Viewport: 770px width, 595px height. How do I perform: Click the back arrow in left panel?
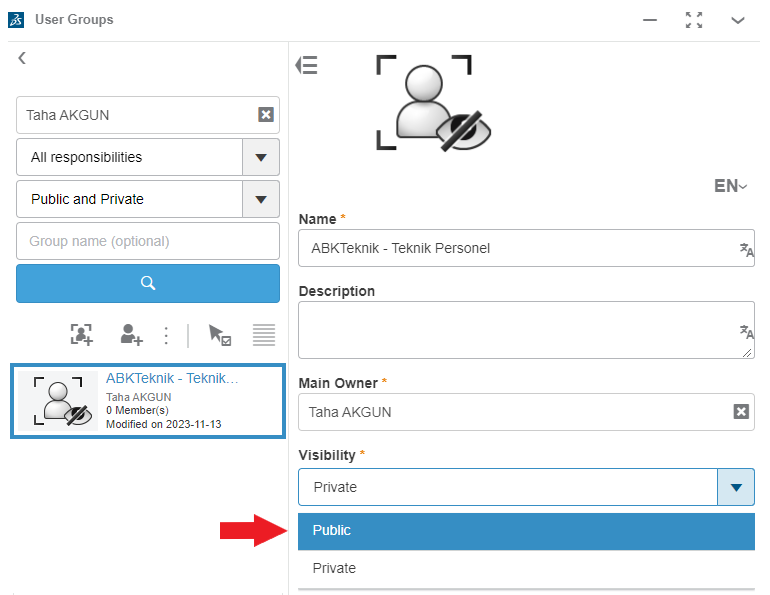[22, 59]
